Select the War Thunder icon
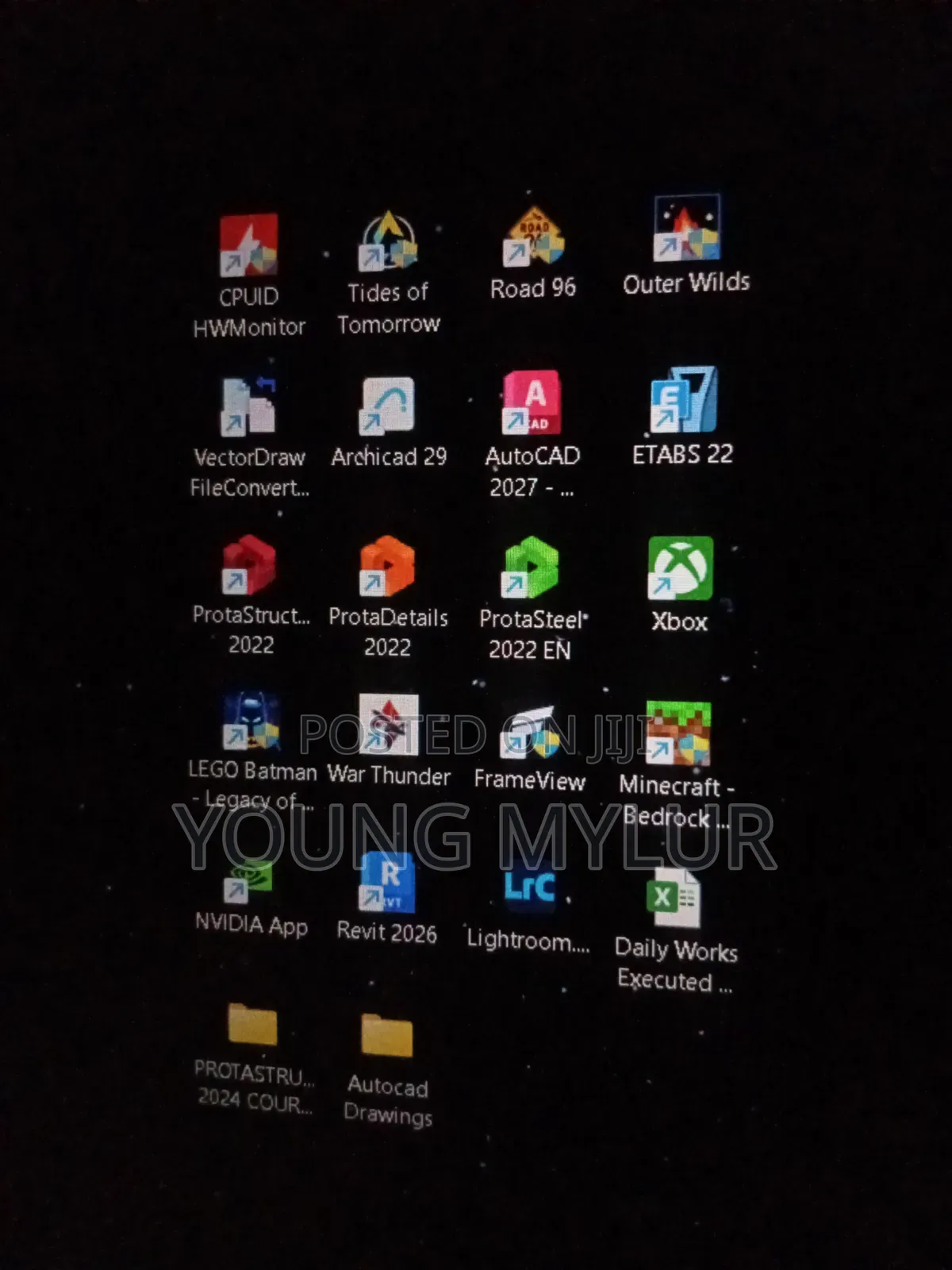This screenshot has height=1270, width=952. pos(389,725)
